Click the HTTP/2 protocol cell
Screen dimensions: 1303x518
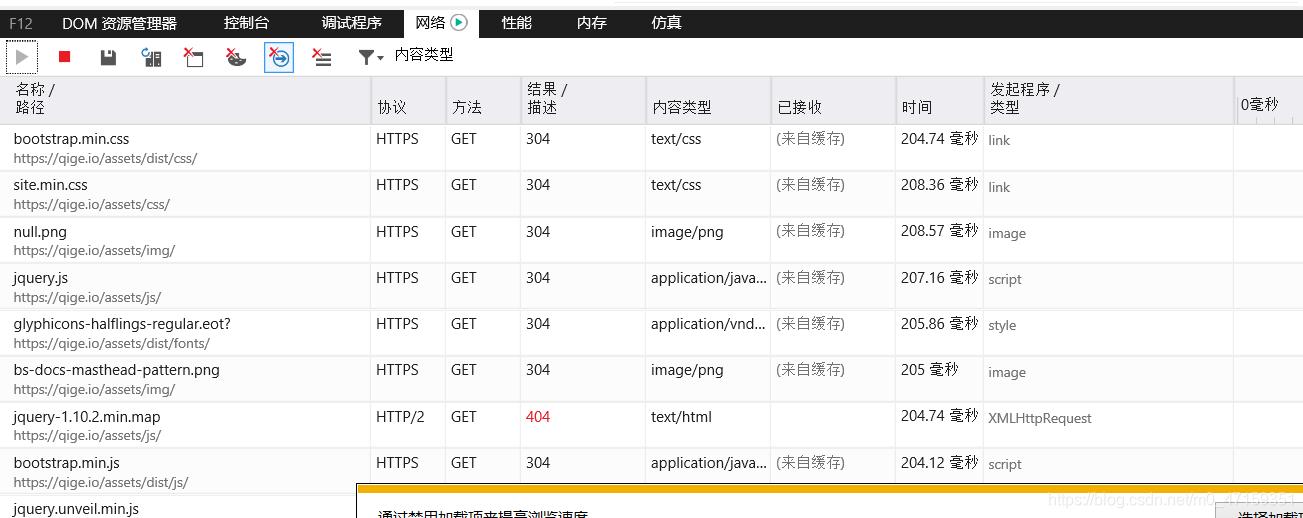click(400, 416)
